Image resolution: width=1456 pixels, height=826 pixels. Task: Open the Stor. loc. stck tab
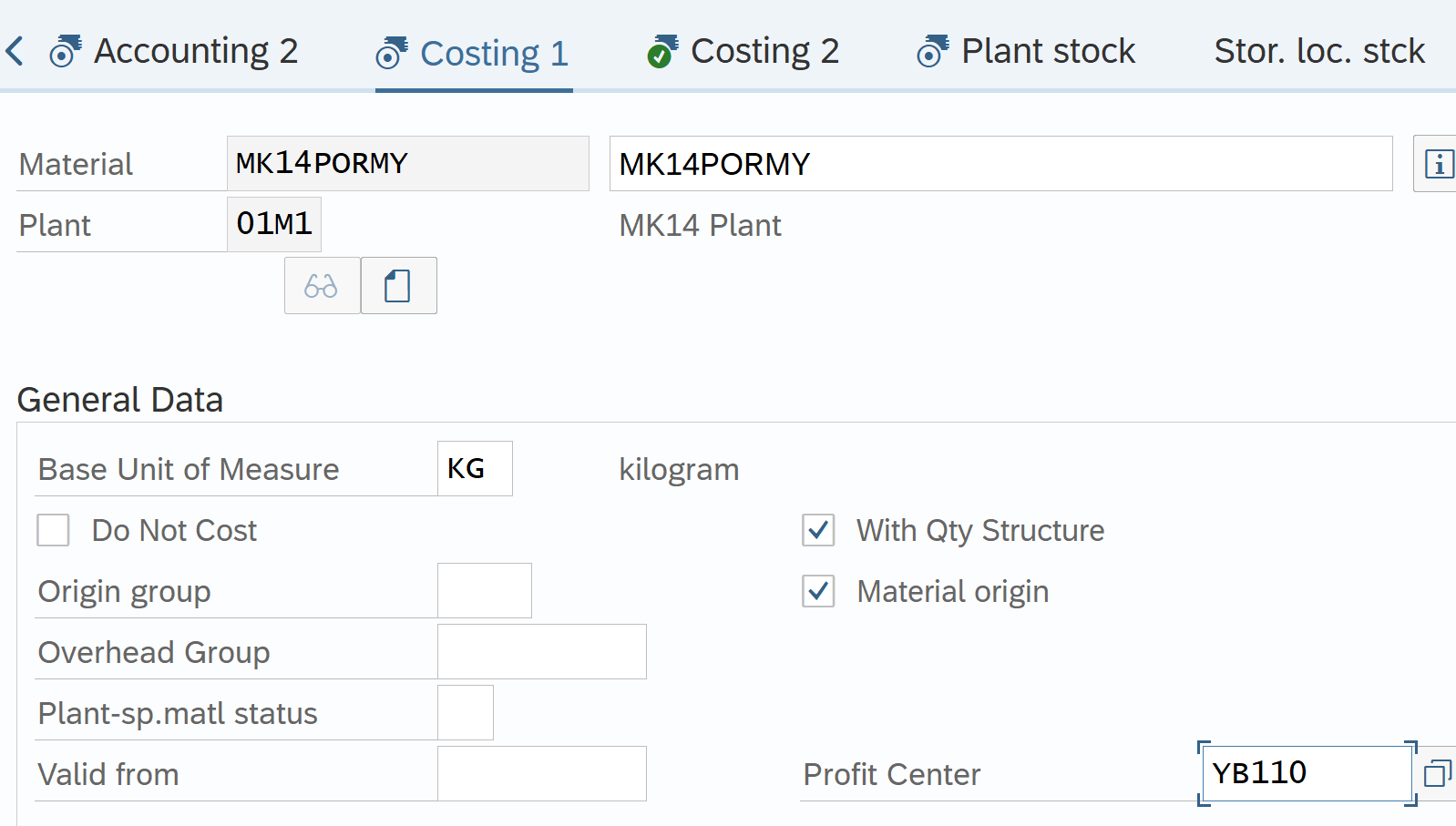coord(1318,51)
